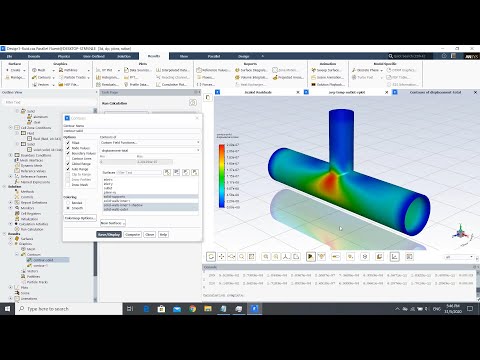Click the Help button in Contours dialog

pos(163,235)
